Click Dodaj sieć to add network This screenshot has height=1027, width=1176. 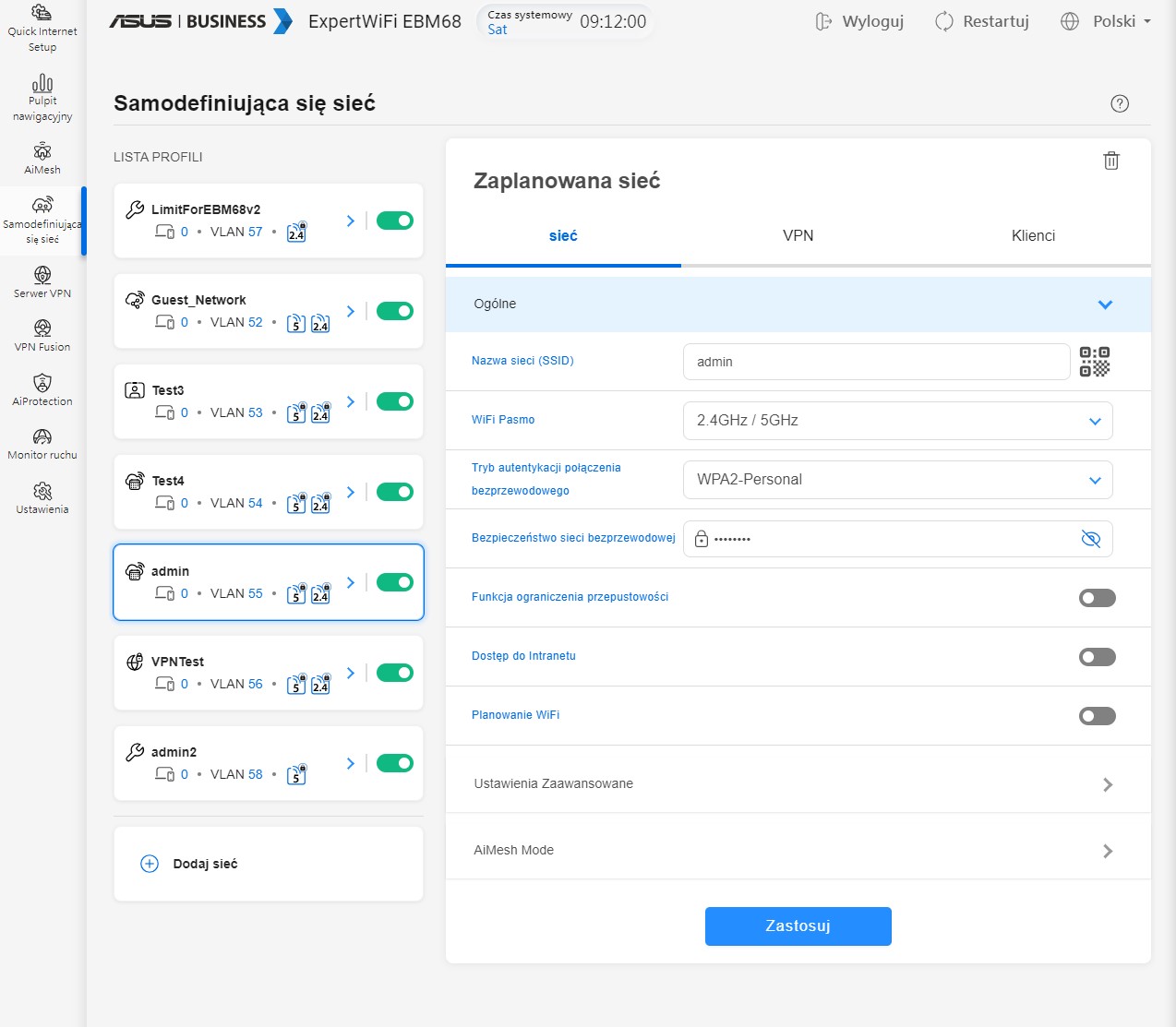[205, 864]
